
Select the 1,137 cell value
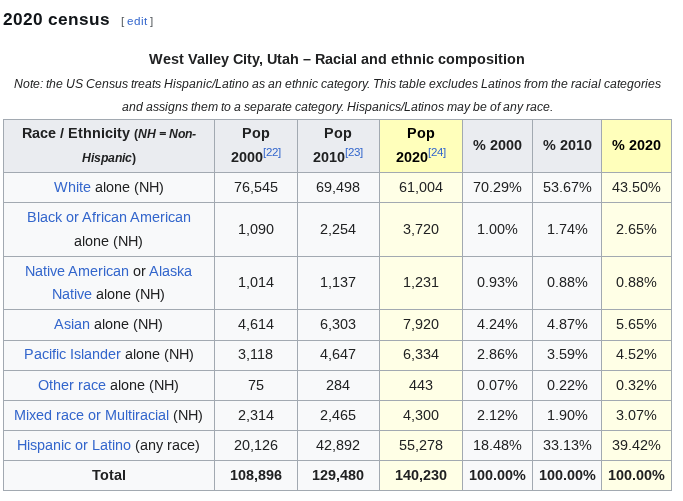tap(338, 282)
